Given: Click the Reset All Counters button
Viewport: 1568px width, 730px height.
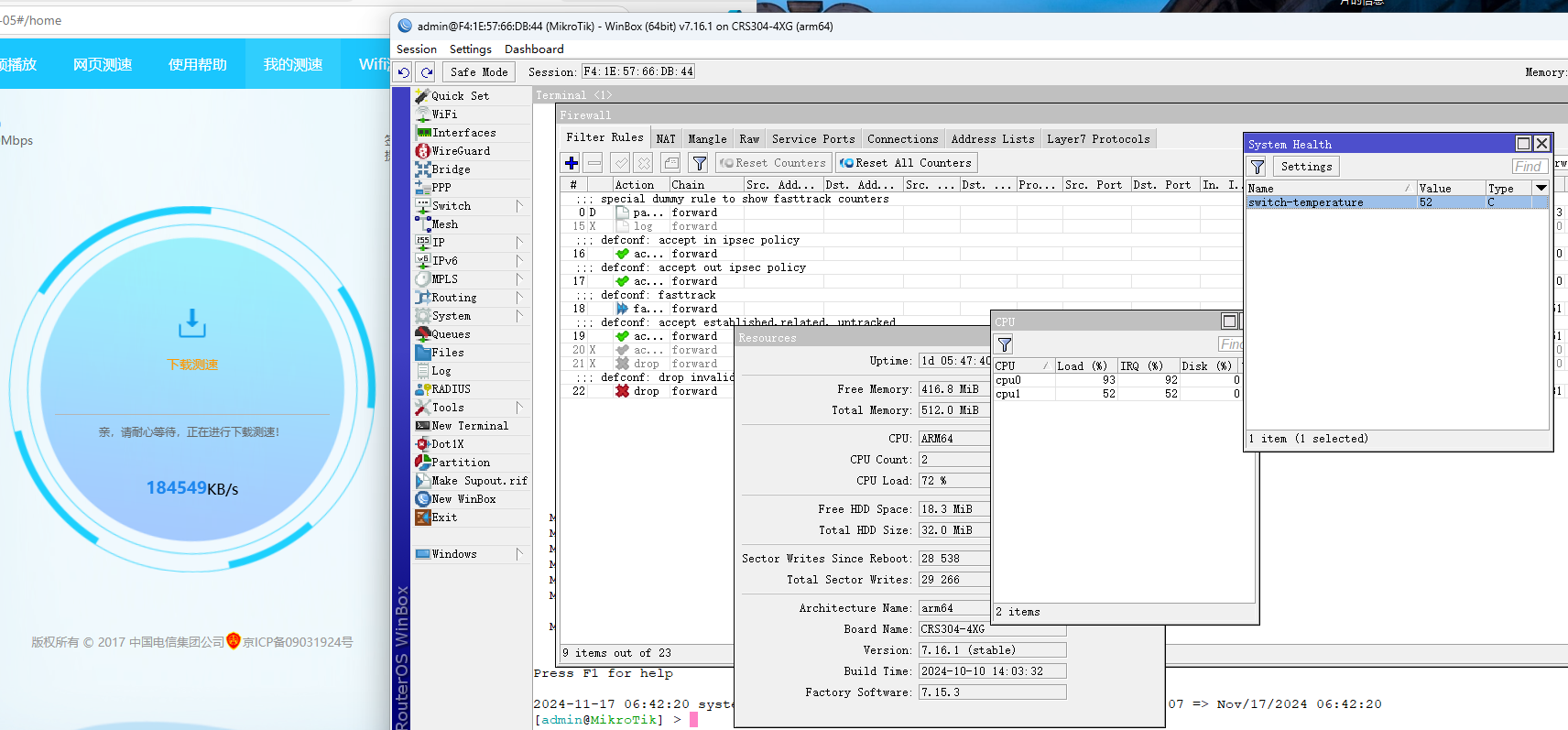Looking at the screenshot, I should pyautogui.click(x=905, y=163).
